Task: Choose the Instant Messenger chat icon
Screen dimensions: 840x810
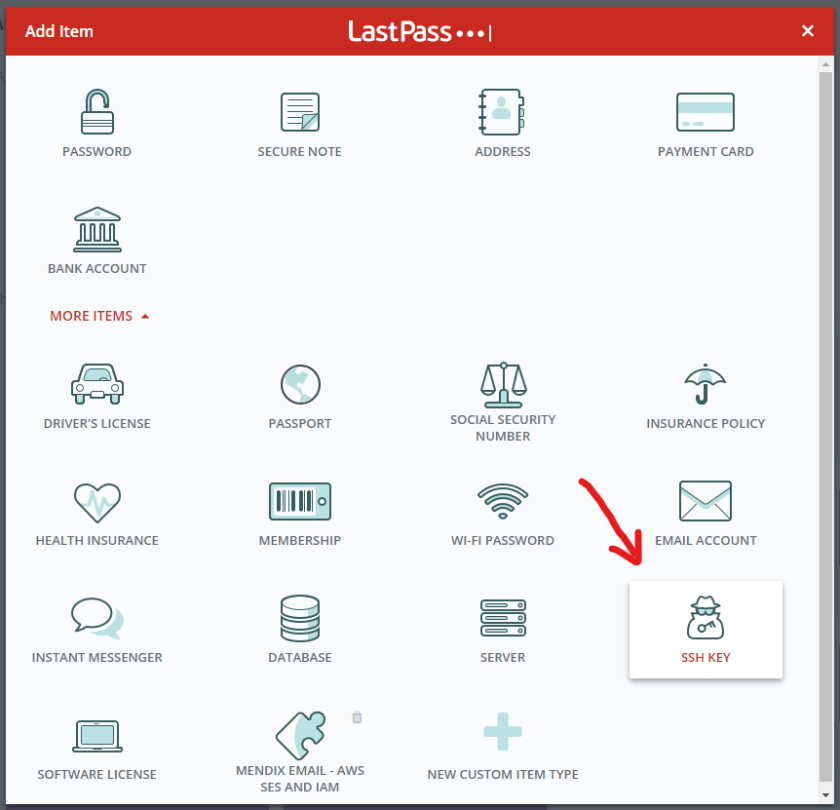Action: tap(97, 619)
